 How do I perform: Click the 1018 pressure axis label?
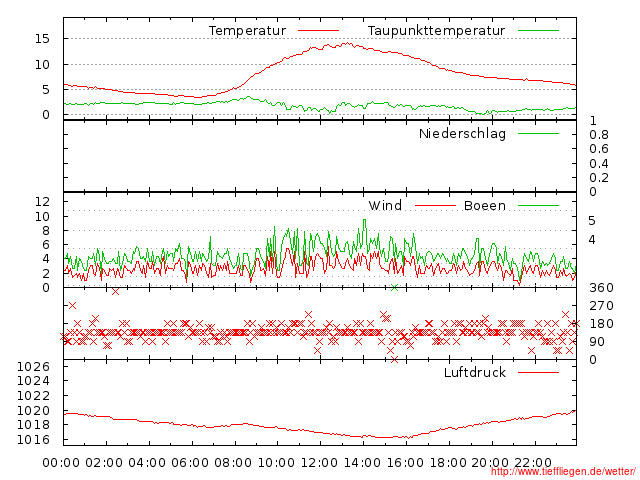click(33, 424)
